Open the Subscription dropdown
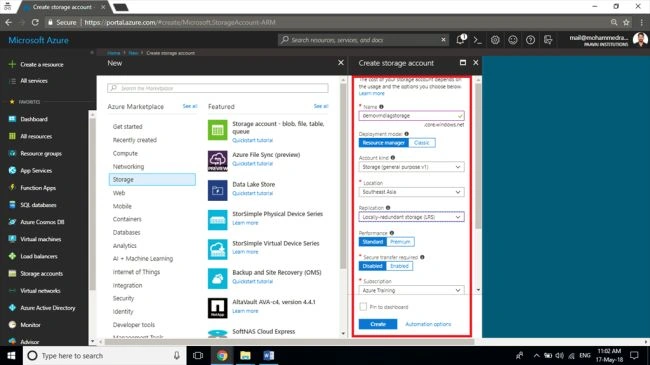 [411, 290]
